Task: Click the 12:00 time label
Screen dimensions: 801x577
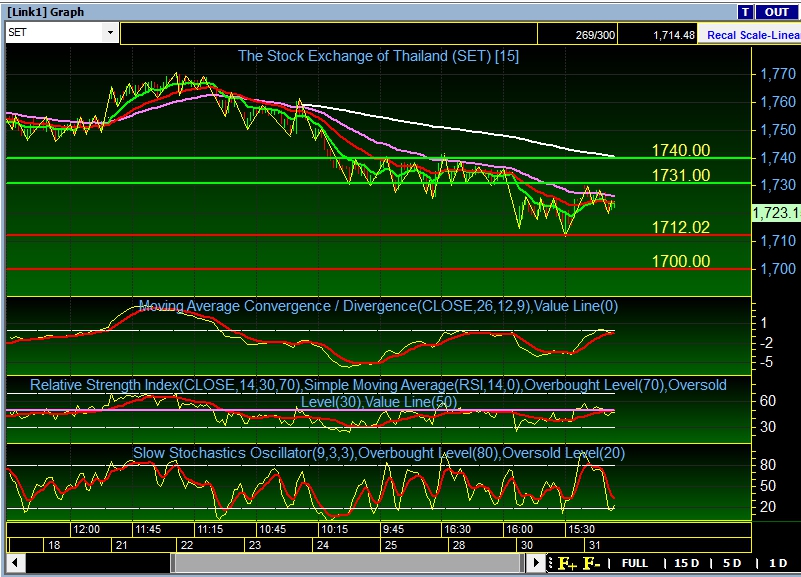Action: point(86,530)
